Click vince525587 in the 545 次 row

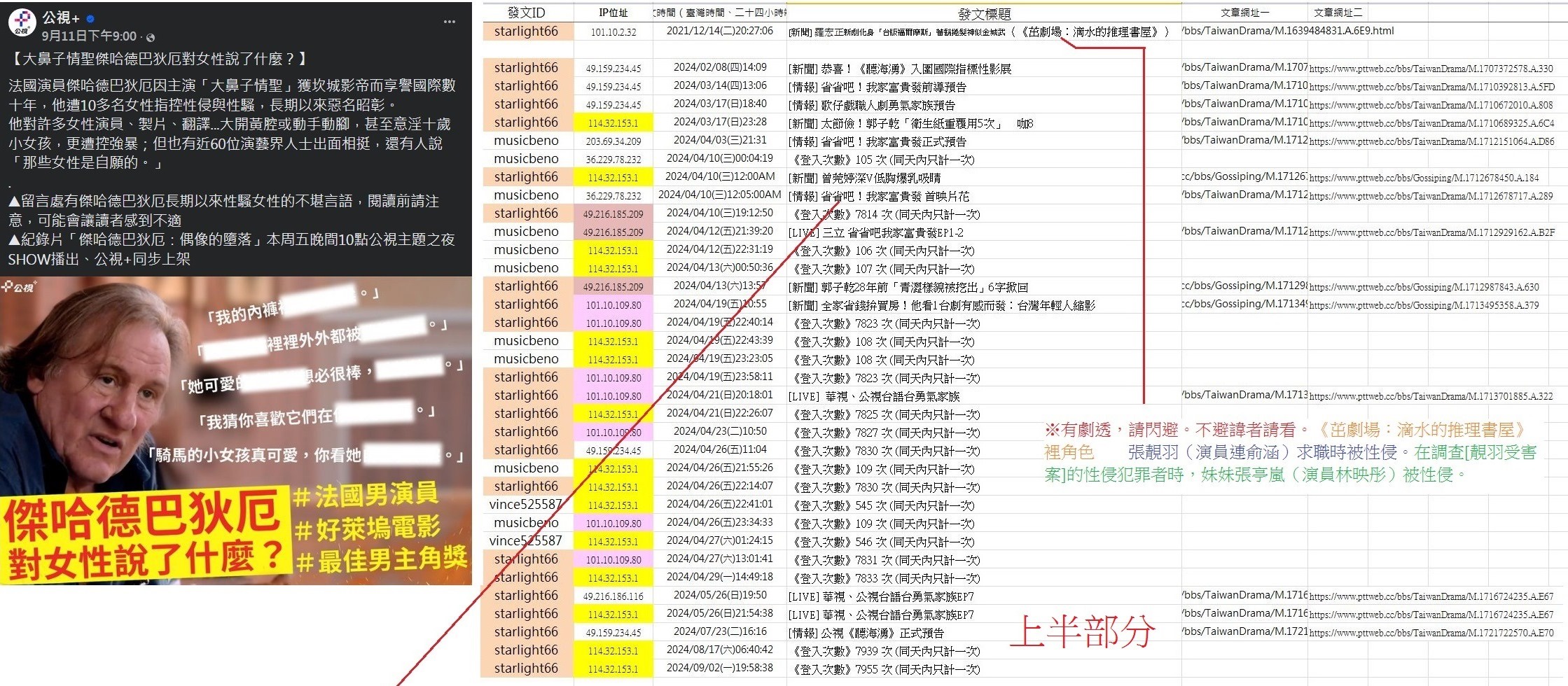[x=526, y=504]
